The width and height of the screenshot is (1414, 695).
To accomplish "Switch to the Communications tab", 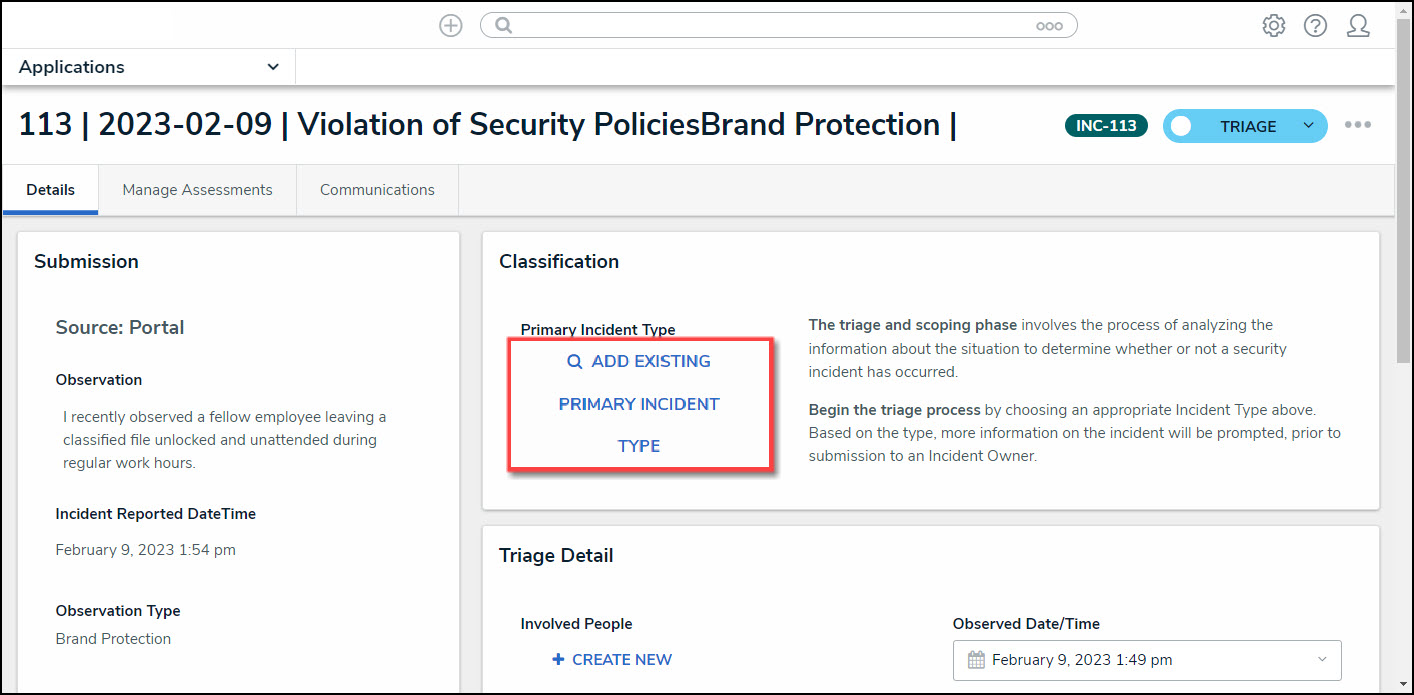I will pos(377,190).
